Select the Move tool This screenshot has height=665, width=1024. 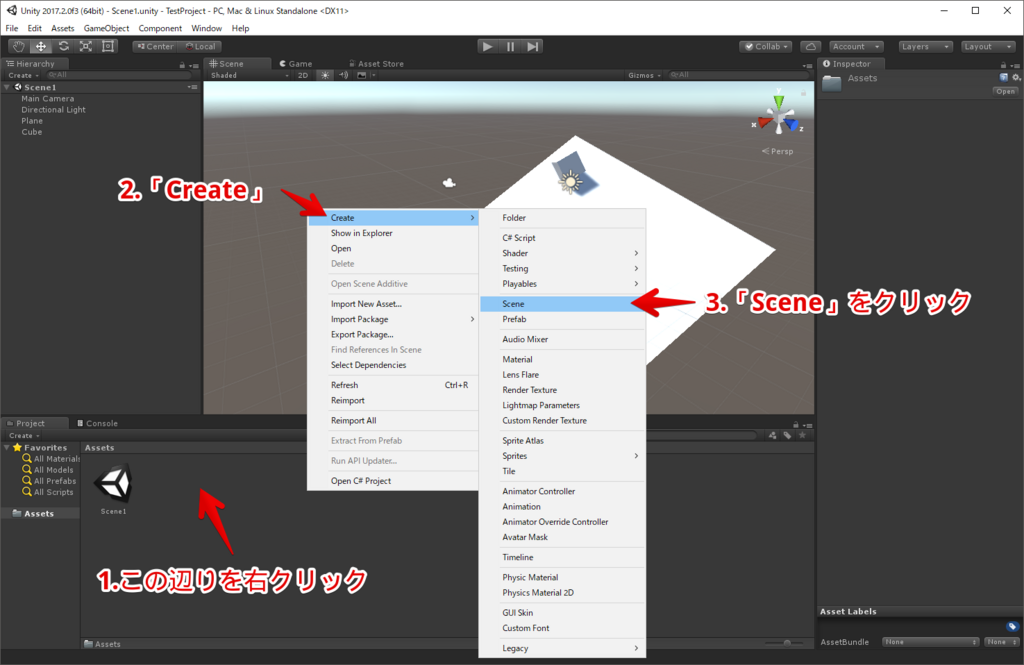coord(40,46)
